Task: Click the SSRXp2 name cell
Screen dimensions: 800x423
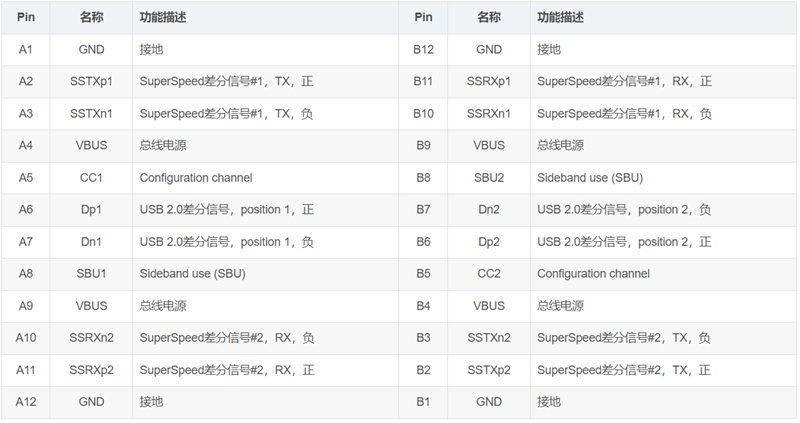Action: pos(92,369)
